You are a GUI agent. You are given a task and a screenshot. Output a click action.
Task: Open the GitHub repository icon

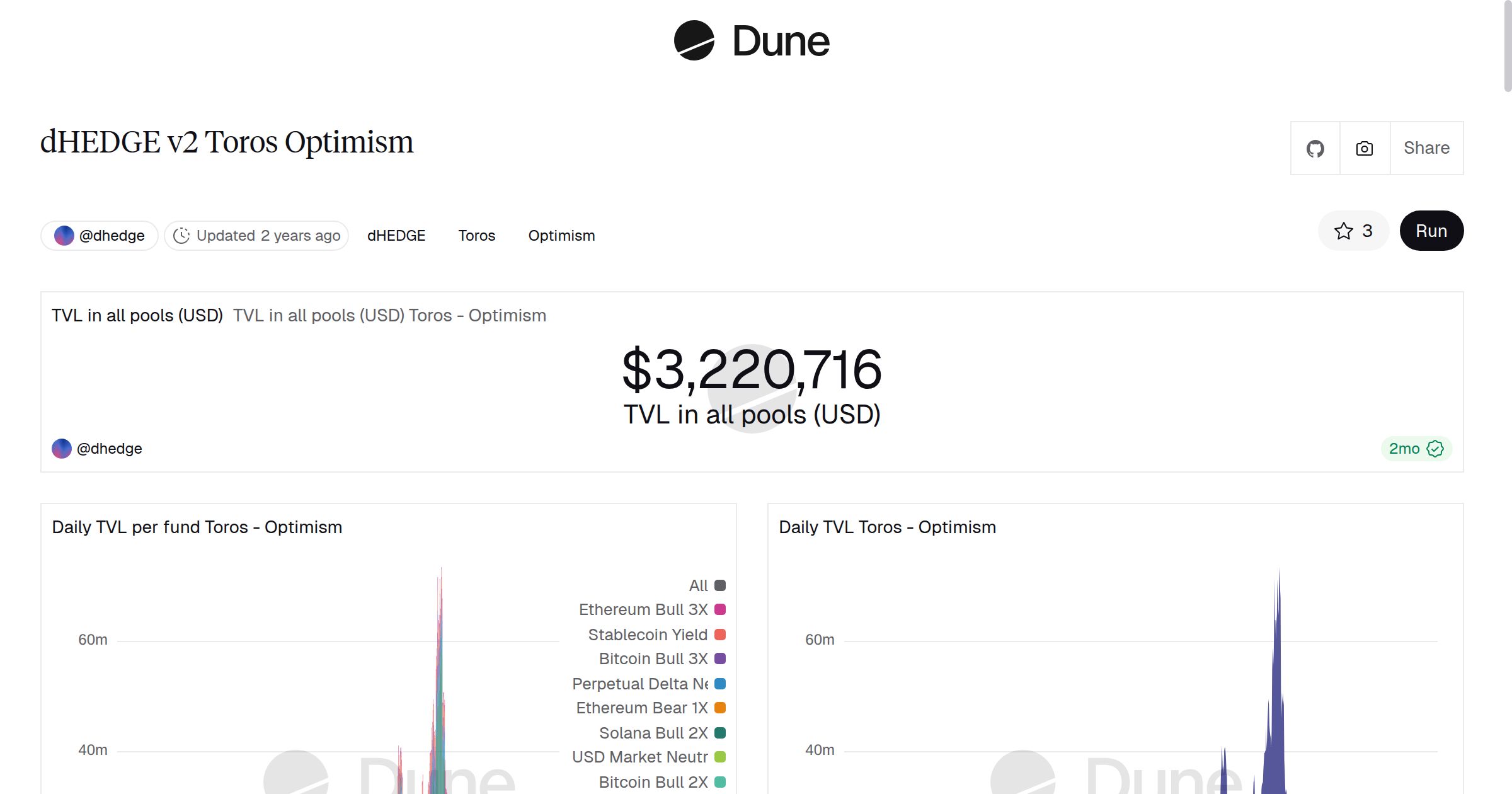[x=1315, y=149]
